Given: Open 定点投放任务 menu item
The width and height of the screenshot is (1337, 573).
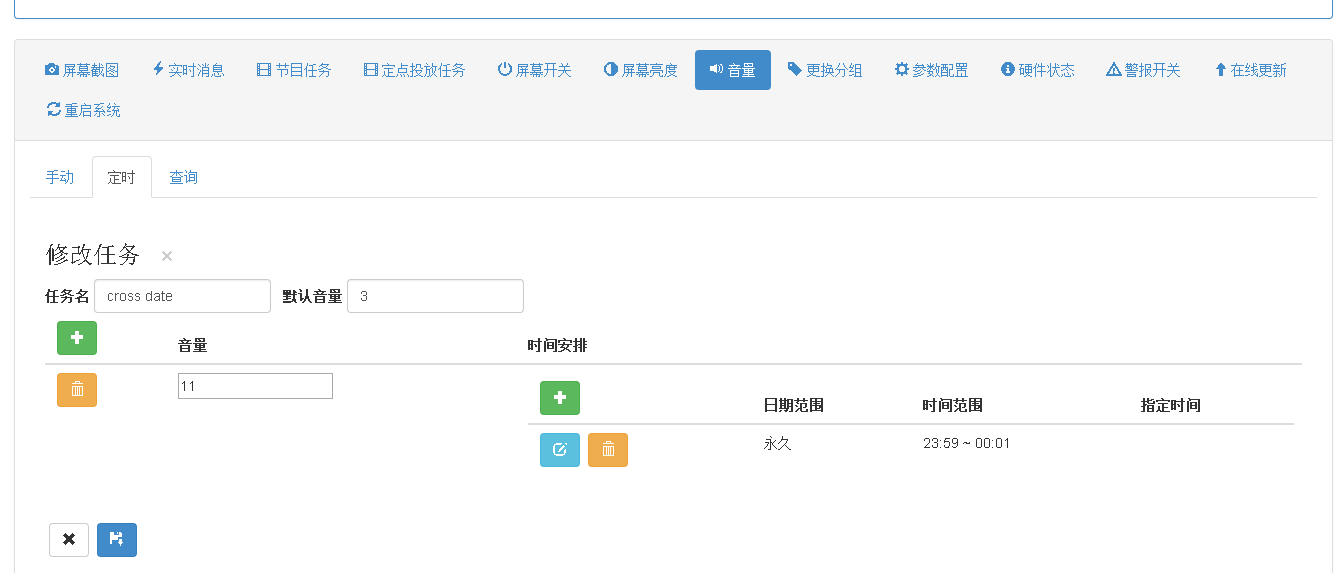Looking at the screenshot, I should pyautogui.click(x=414, y=70).
